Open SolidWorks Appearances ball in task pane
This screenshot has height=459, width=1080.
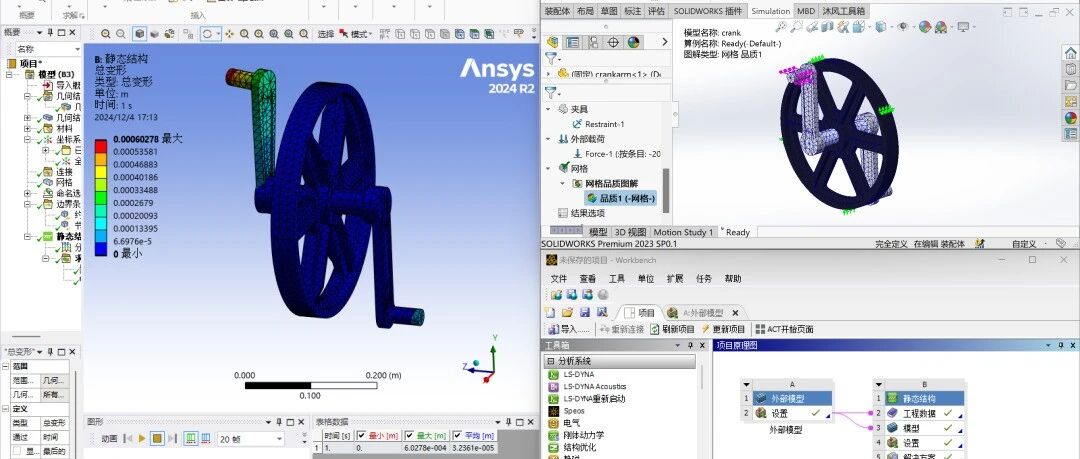1070,117
